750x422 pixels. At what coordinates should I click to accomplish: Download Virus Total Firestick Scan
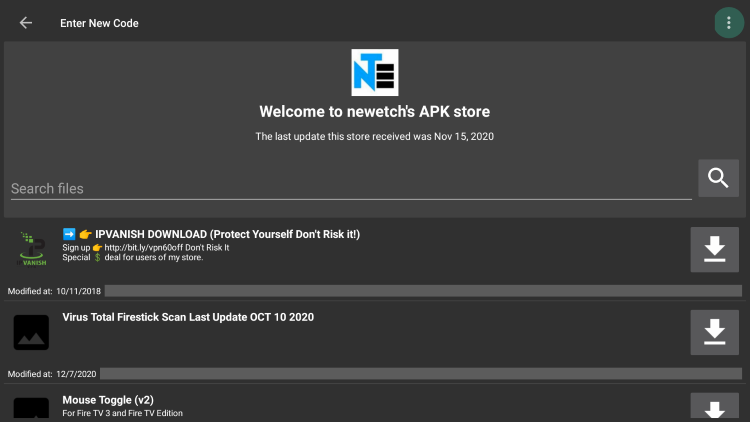coord(714,332)
